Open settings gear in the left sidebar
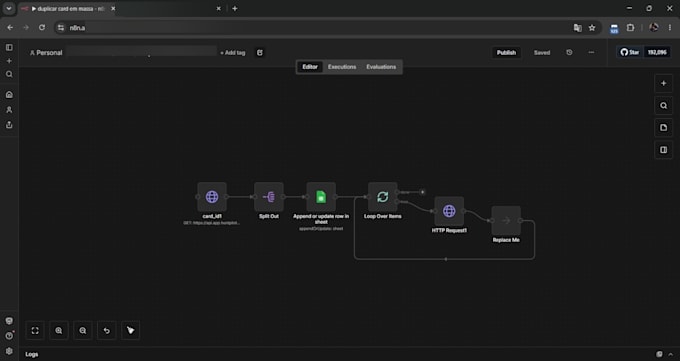This screenshot has width=680, height=361. 9,351
